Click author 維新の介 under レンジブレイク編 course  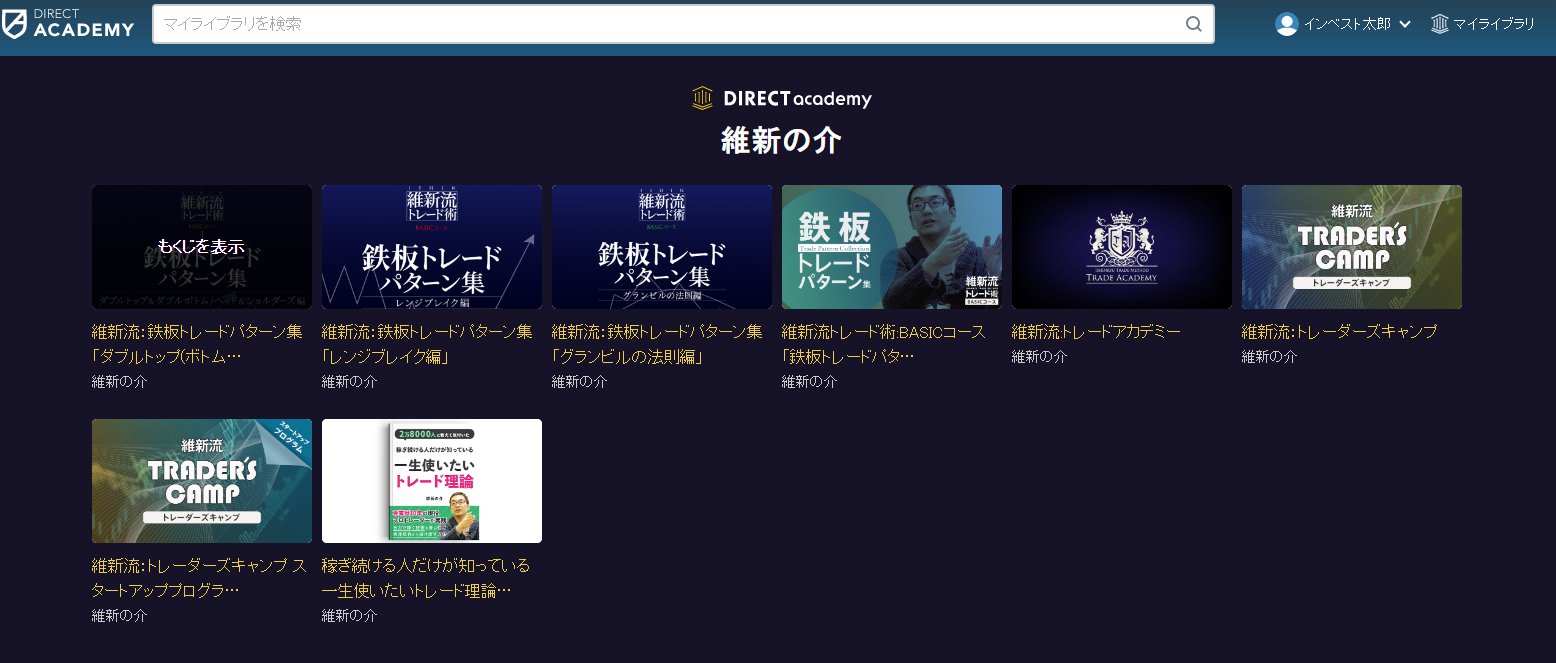point(350,381)
